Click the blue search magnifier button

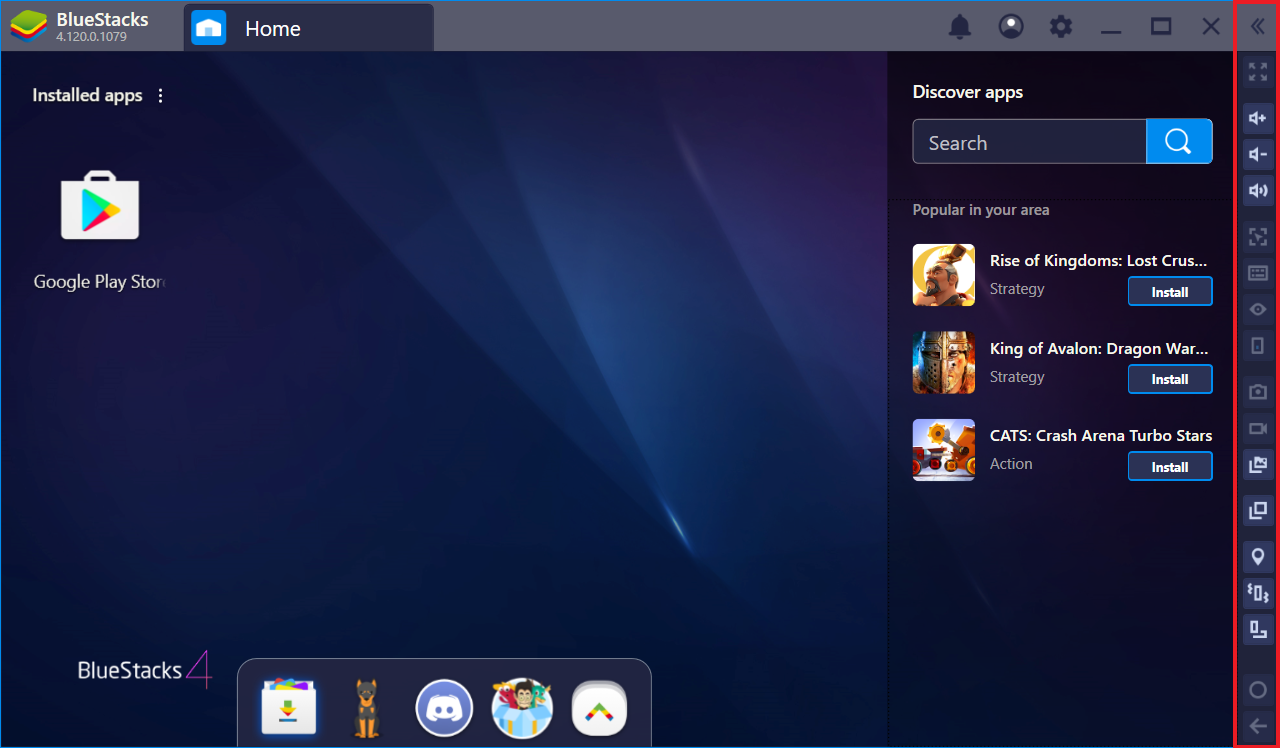tap(1179, 142)
